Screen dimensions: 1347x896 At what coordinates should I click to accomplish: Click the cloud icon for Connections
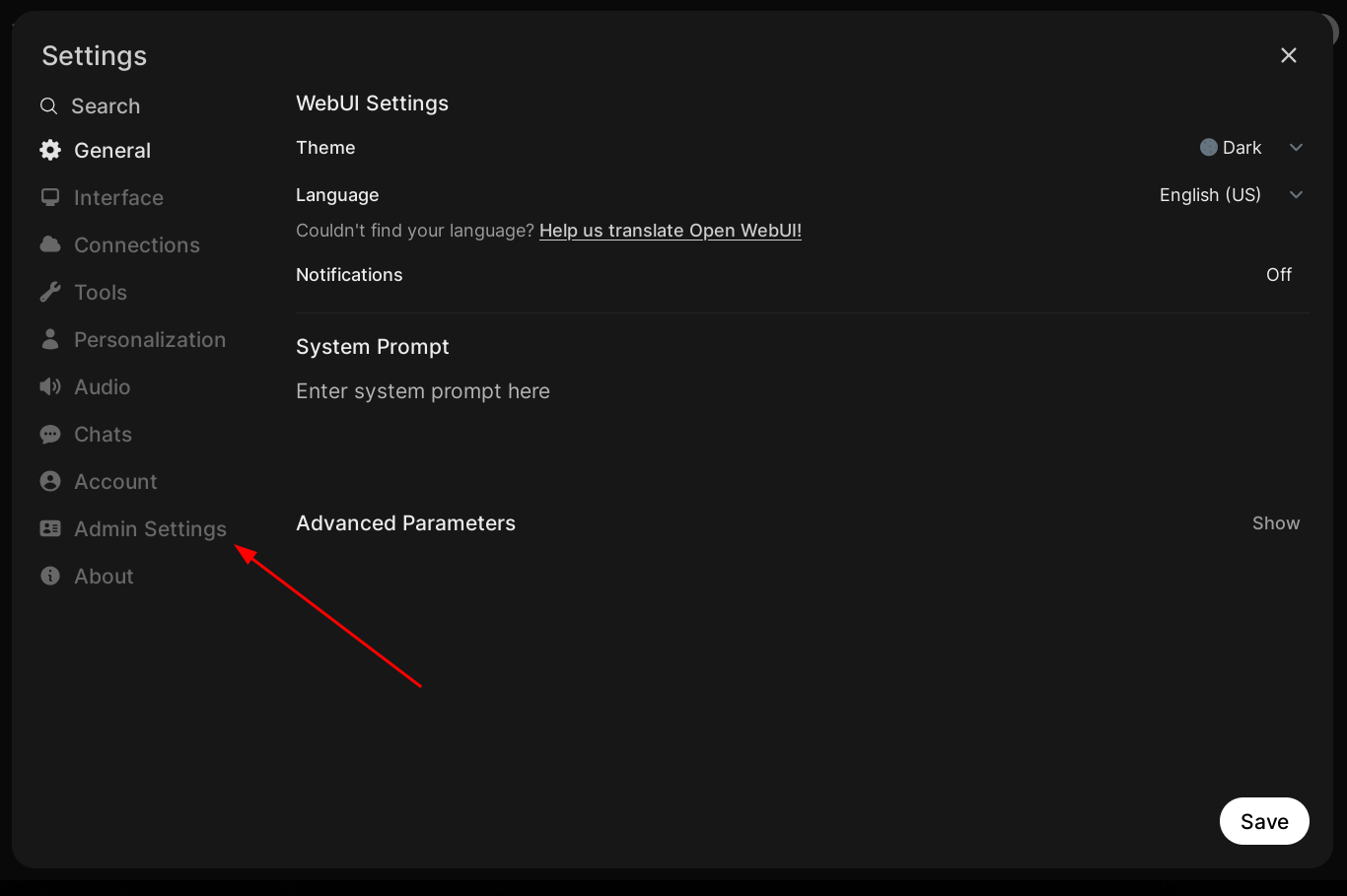[x=50, y=244]
